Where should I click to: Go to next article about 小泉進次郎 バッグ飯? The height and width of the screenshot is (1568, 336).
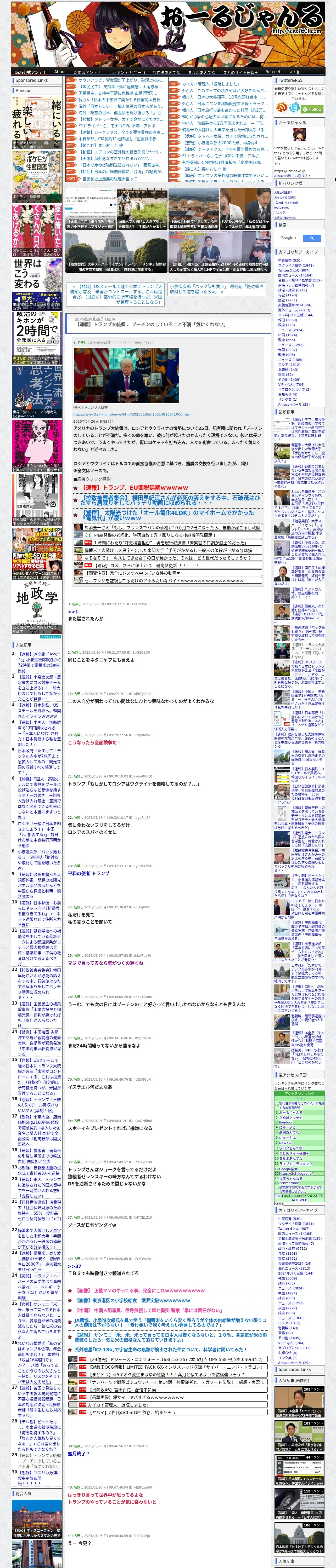(216, 289)
